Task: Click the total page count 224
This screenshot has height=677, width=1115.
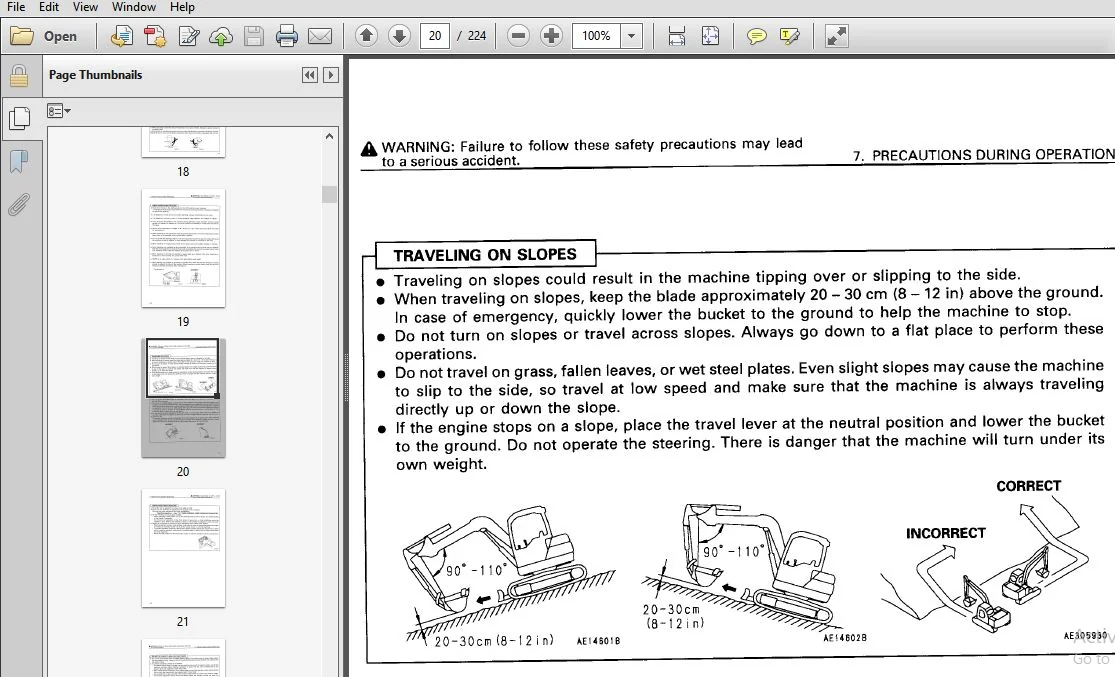Action: pos(477,36)
